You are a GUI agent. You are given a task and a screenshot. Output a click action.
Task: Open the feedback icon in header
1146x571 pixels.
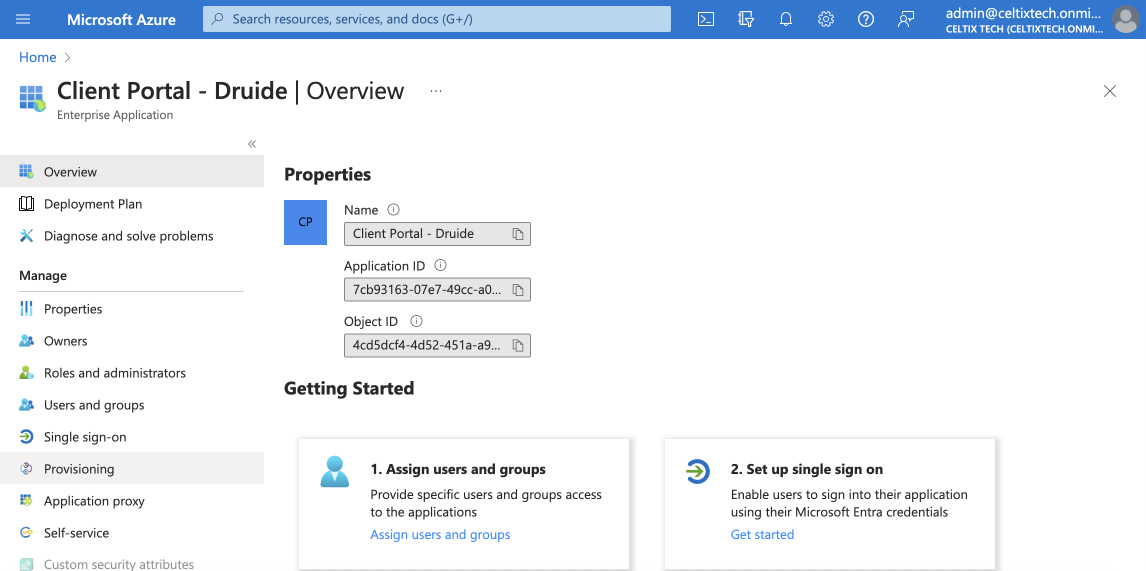906,19
